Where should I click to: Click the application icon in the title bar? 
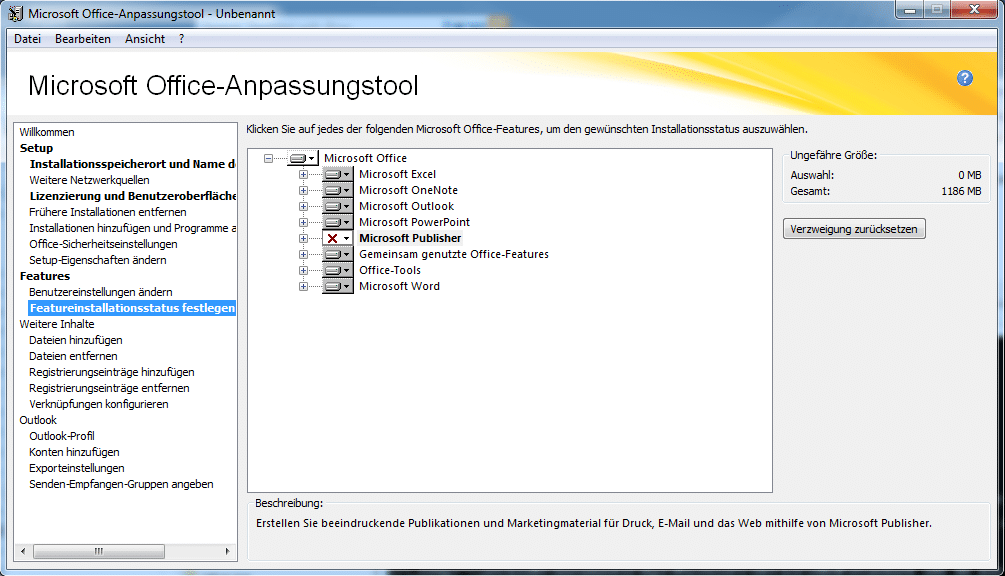point(16,13)
